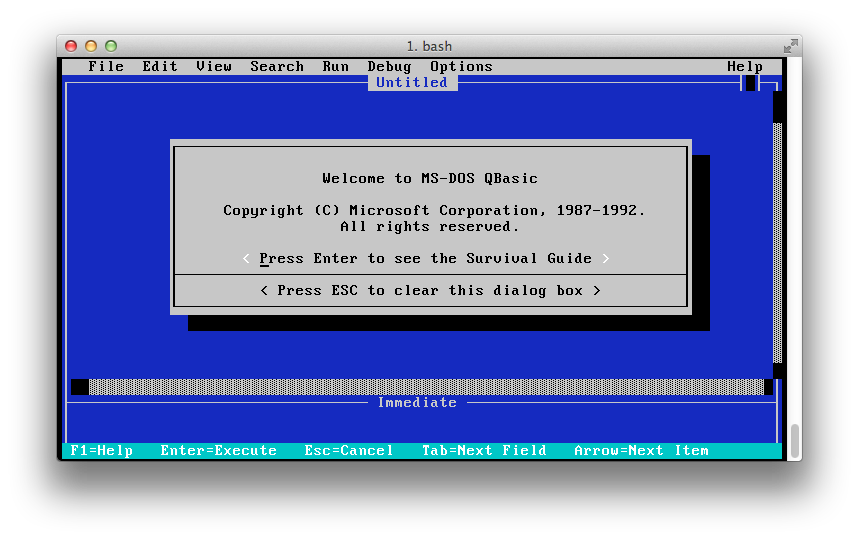Click the horizontal scrollbar track
The width and height of the screenshot is (859, 540).
(x=426, y=387)
